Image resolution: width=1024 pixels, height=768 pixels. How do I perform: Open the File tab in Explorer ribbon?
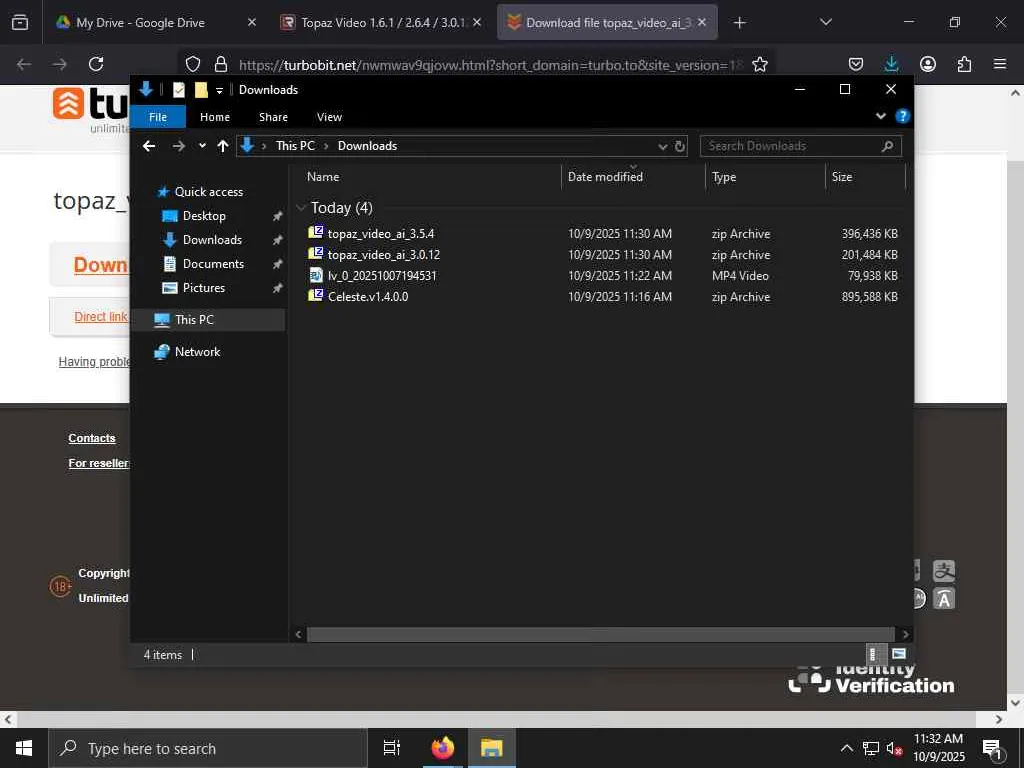158,117
